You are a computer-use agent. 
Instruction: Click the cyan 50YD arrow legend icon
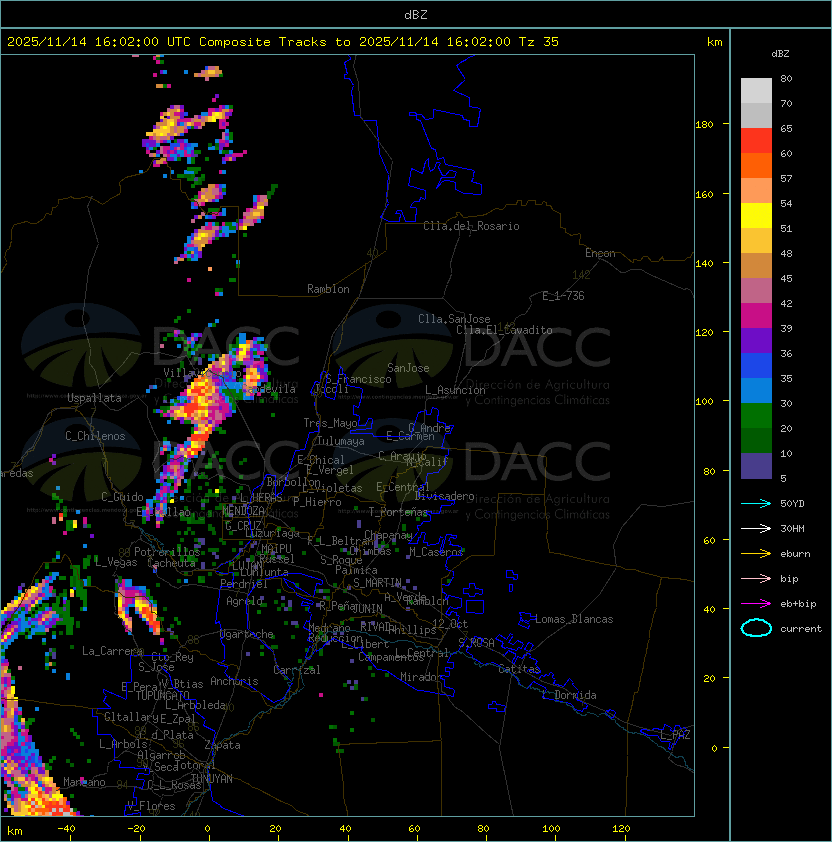756,503
